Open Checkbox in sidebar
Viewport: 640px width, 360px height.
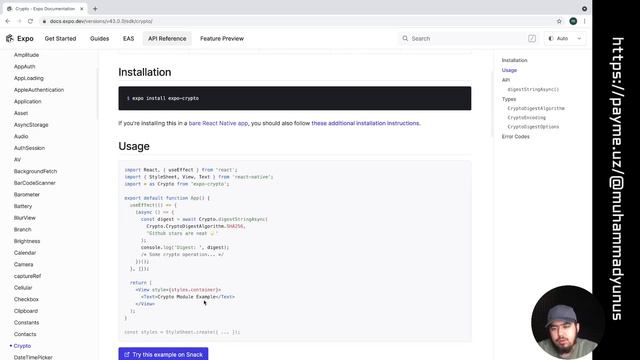[26, 299]
